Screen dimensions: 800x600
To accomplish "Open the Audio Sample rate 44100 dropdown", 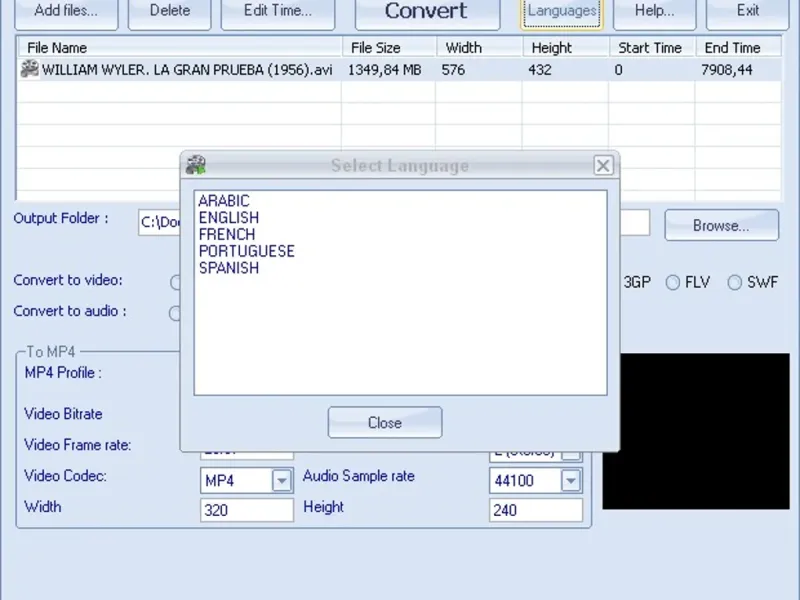I will pos(571,480).
